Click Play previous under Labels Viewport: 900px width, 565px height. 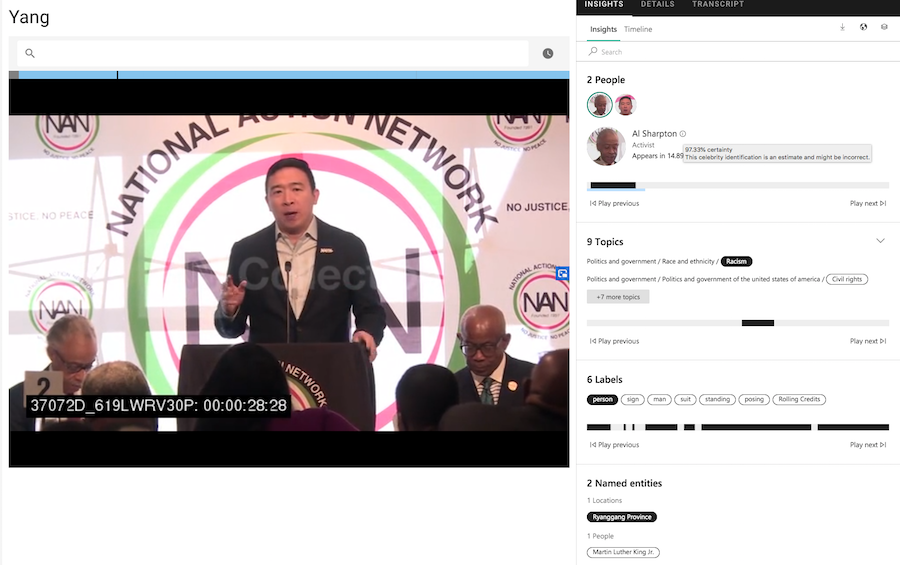(614, 445)
